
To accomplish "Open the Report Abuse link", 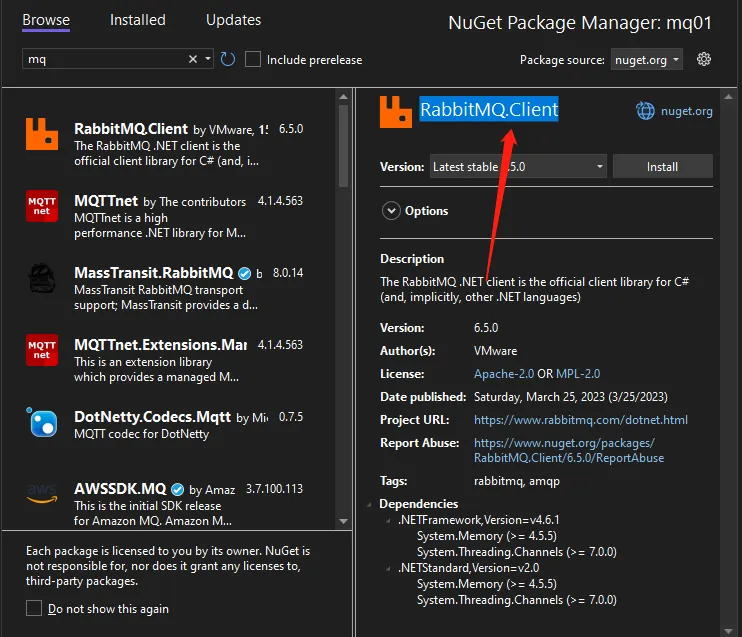I will (569, 451).
